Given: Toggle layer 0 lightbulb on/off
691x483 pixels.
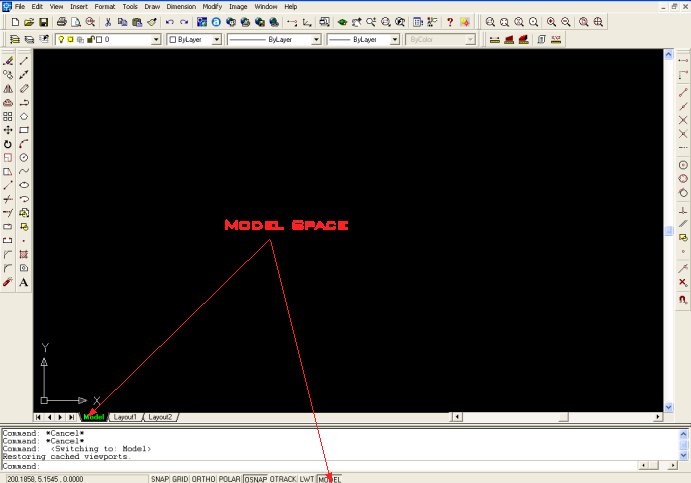Looking at the screenshot, I should coord(61,40).
